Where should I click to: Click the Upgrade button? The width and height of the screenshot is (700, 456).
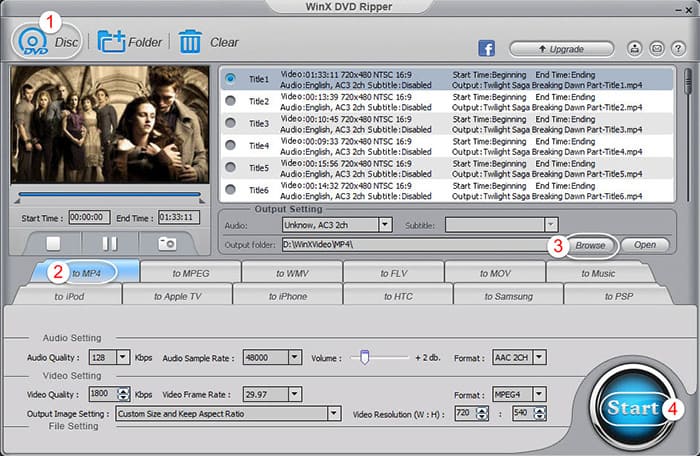(562, 49)
